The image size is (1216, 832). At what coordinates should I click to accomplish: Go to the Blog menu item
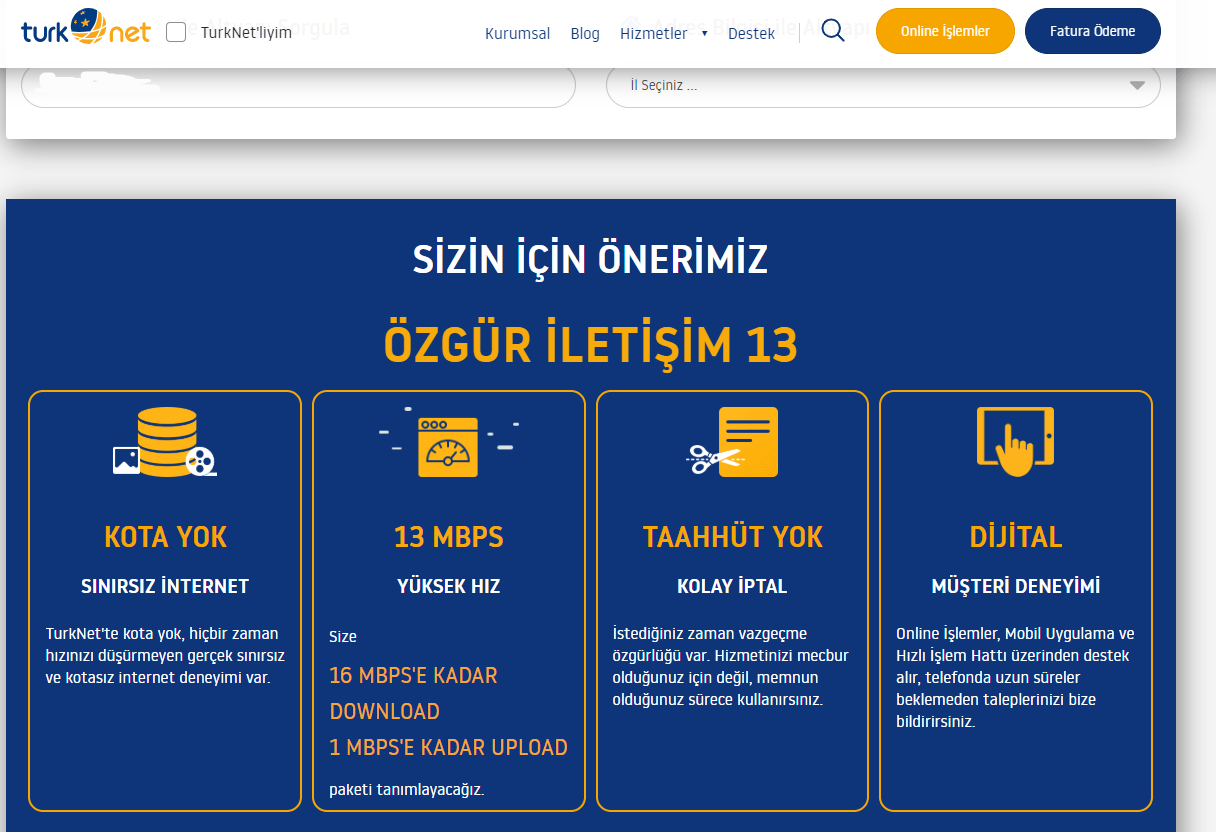(x=585, y=33)
